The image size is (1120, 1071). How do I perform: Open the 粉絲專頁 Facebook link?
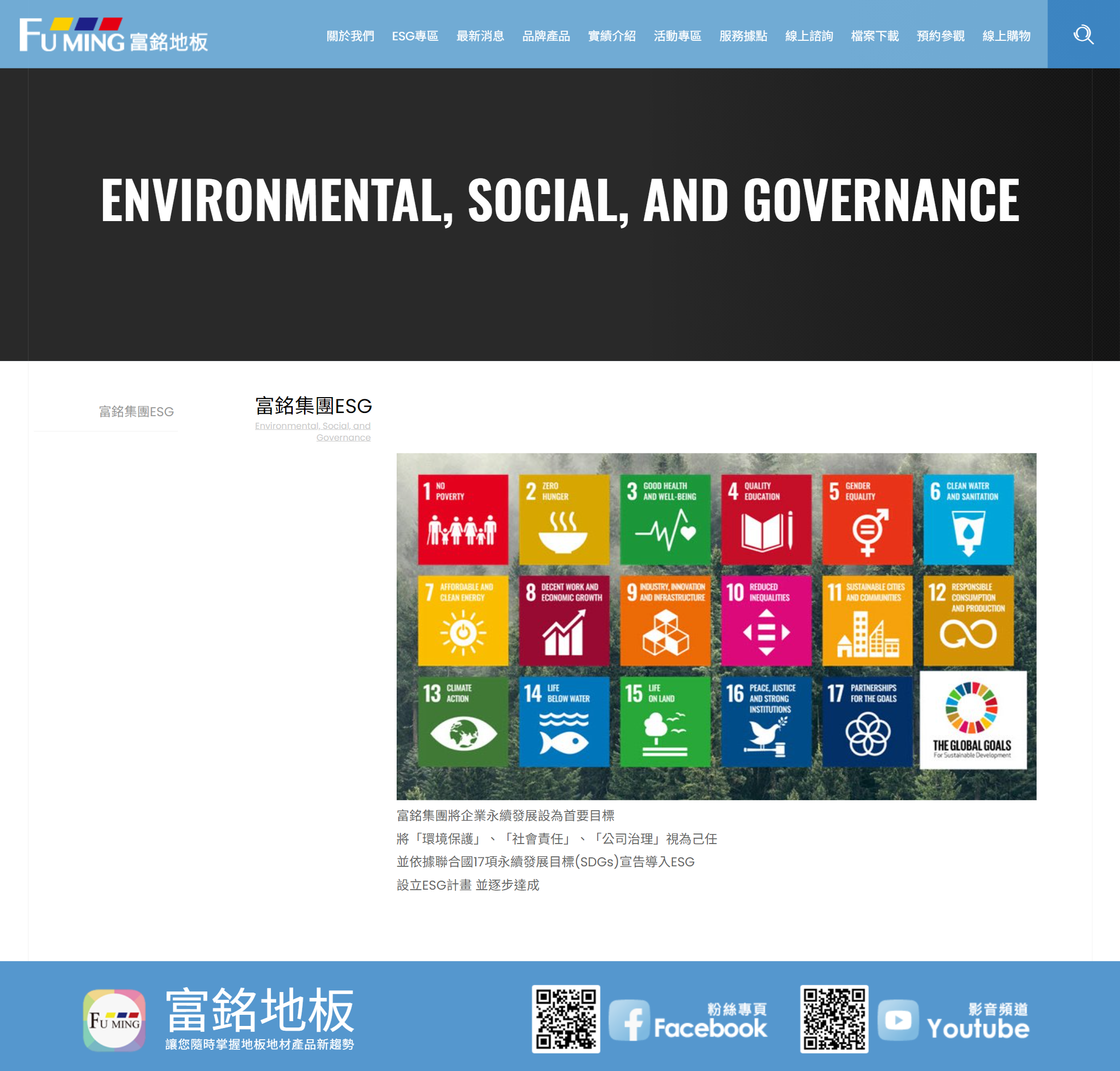tap(711, 1020)
